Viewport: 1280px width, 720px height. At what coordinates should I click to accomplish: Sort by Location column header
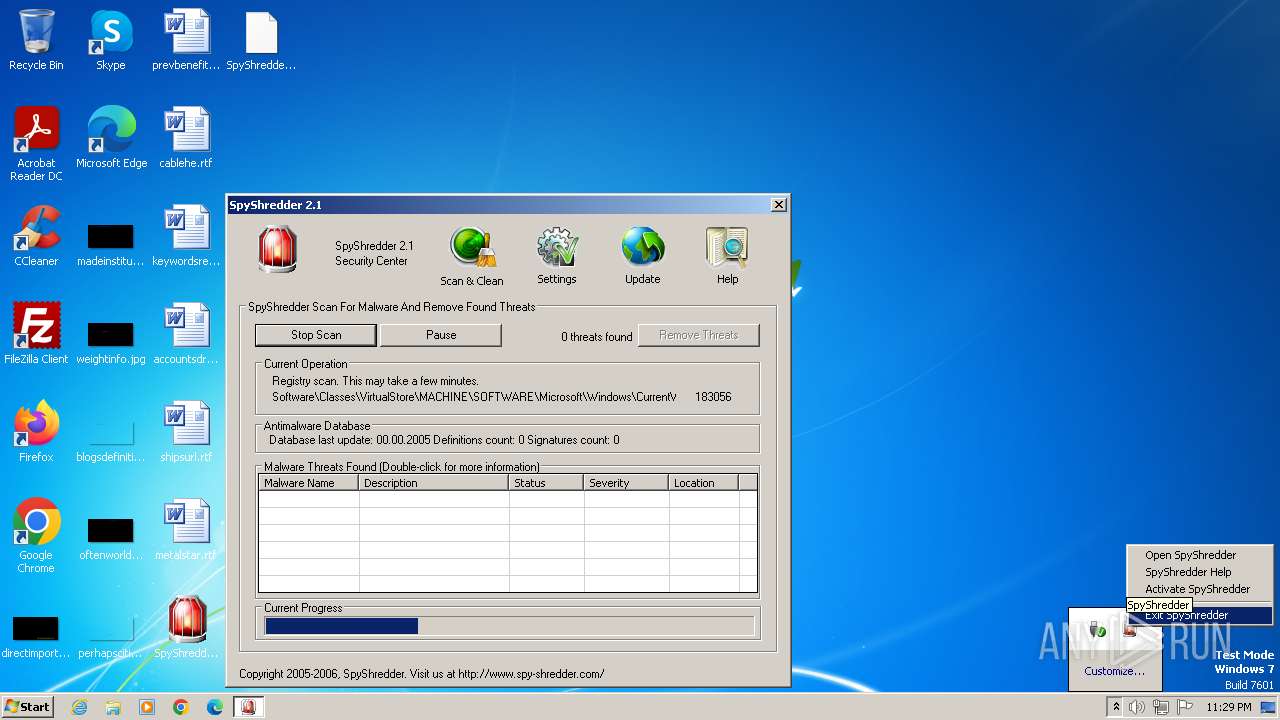[703, 483]
